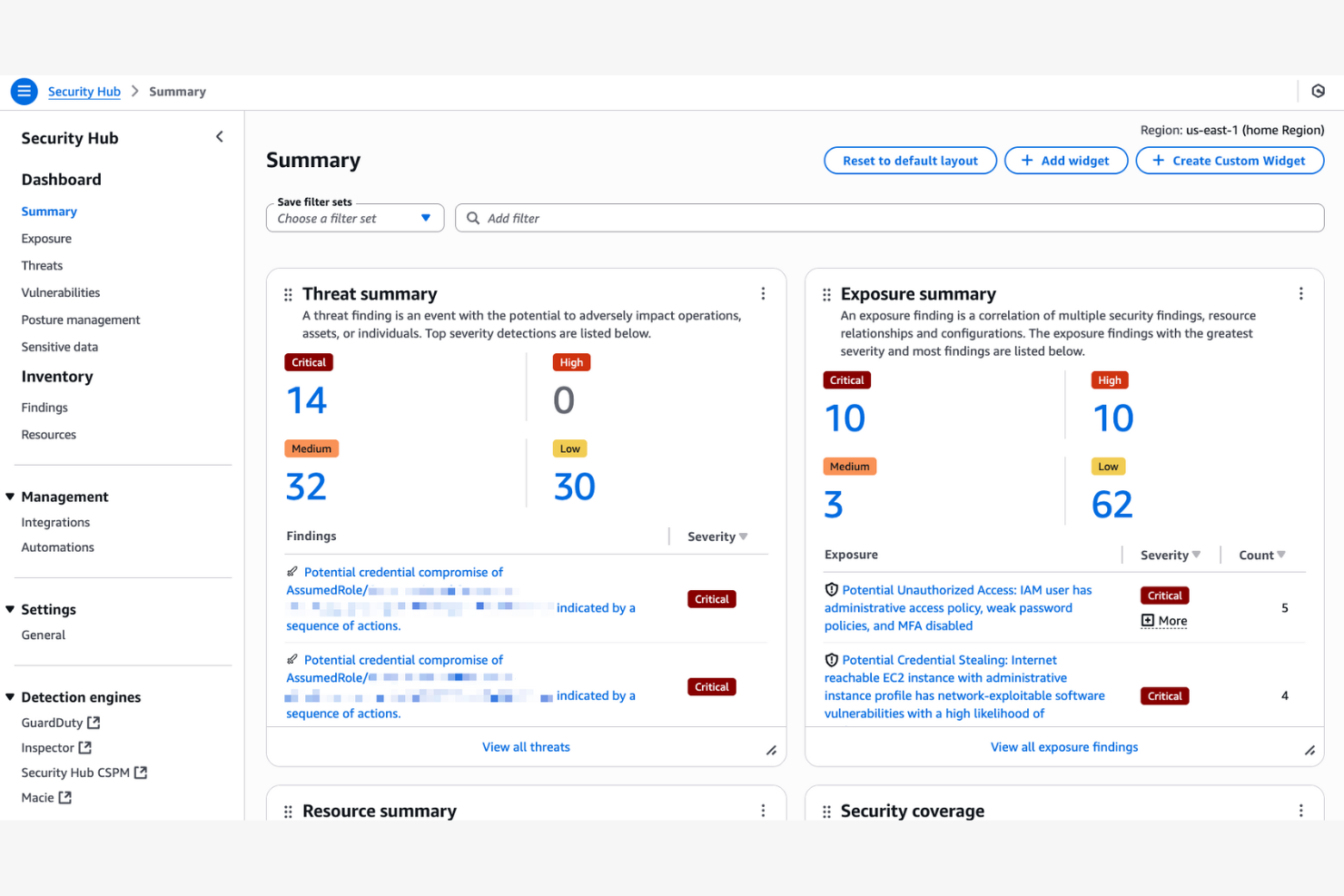Screen dimensions: 1344x896
Task: Open Inspector via its external link icon
Action: point(86,747)
